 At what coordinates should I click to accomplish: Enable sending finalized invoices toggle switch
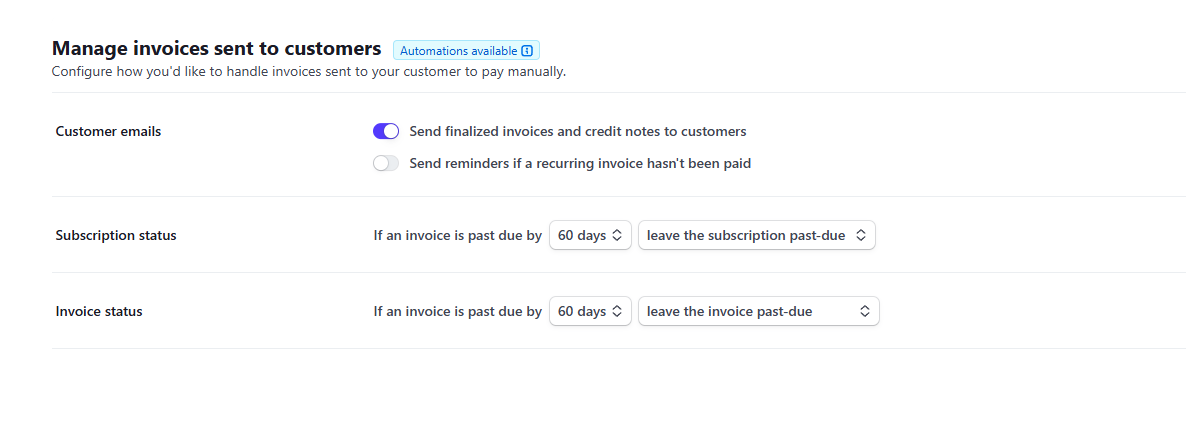click(x=386, y=131)
